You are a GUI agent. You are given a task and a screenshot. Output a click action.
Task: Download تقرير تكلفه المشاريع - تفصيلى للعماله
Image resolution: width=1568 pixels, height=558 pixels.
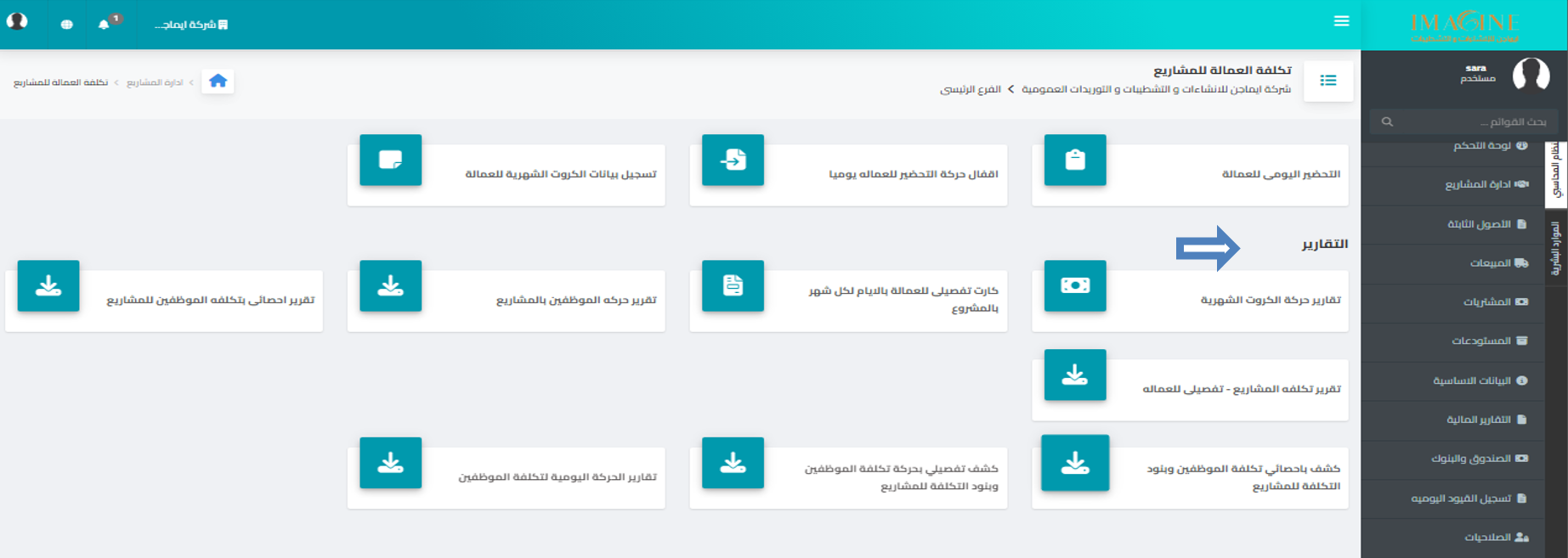(x=1190, y=389)
